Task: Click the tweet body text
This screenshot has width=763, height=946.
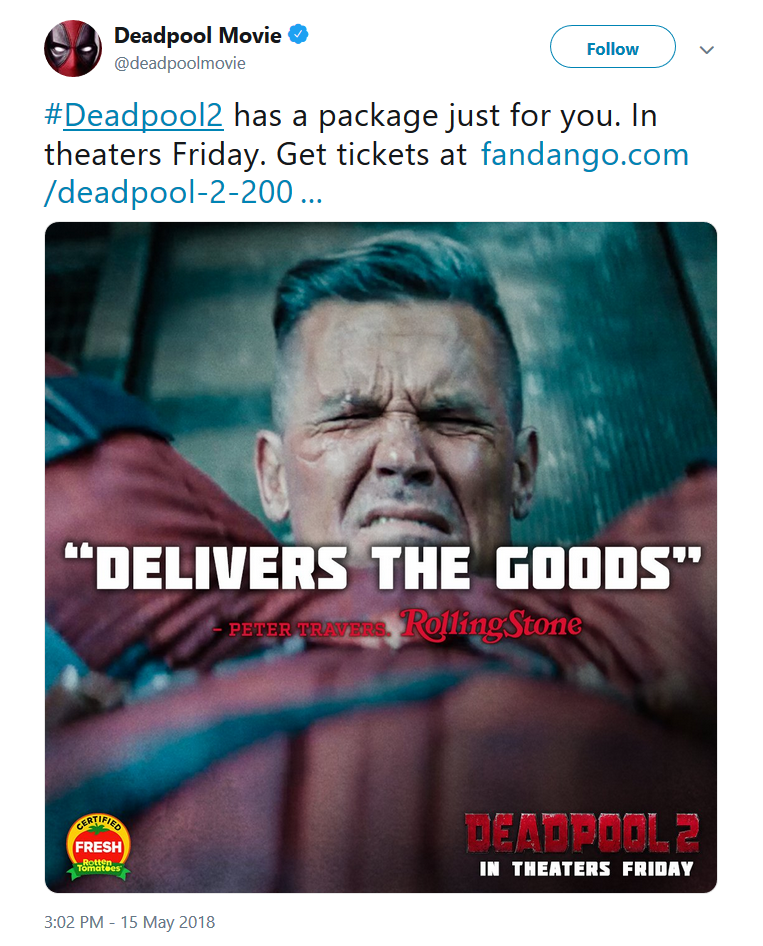Action: pos(367,154)
